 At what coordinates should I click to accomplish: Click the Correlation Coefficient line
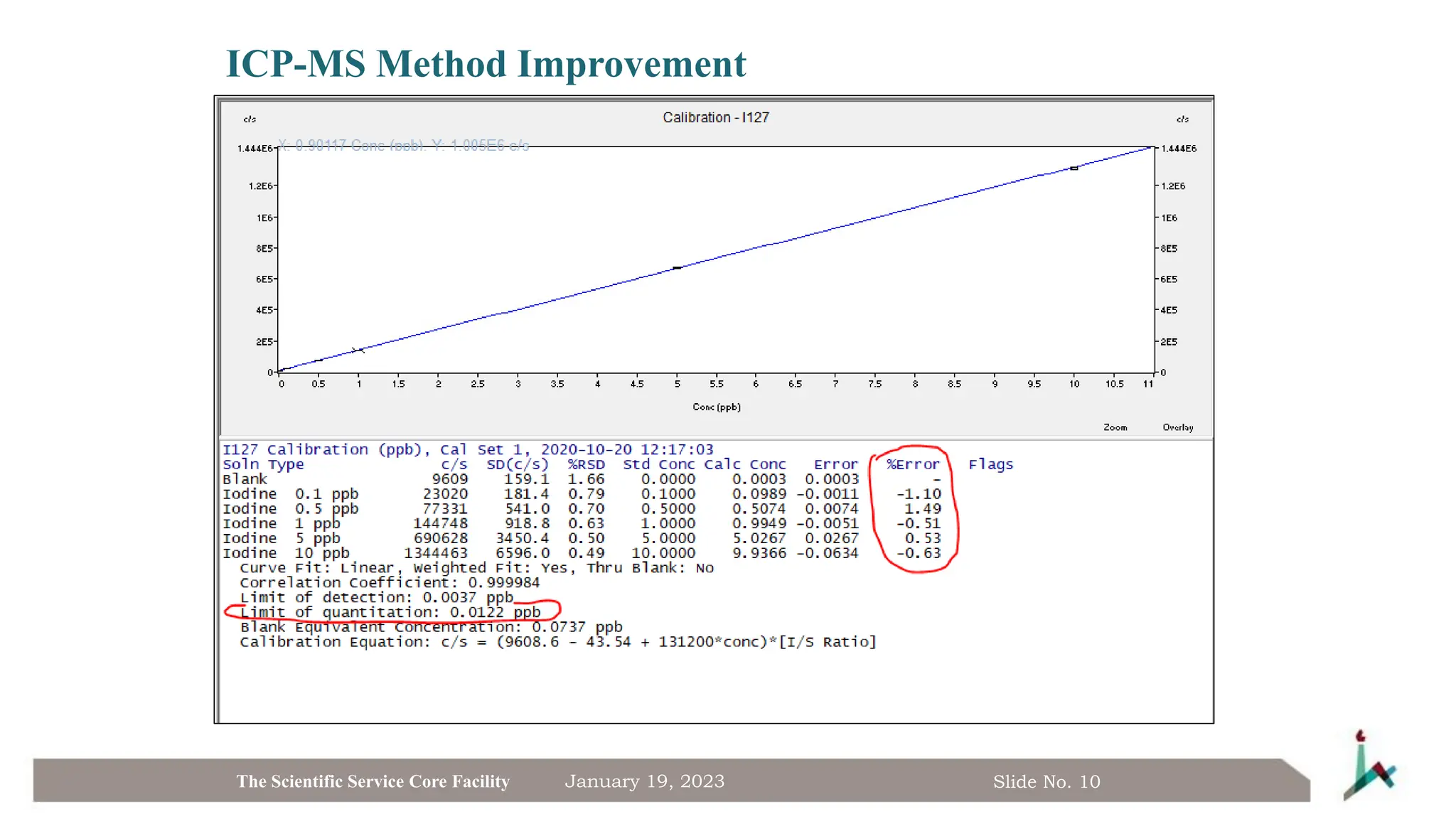point(390,583)
